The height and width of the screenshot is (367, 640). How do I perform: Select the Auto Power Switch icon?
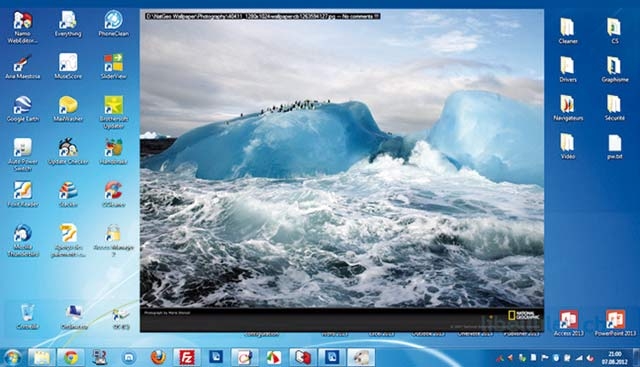tap(22, 155)
